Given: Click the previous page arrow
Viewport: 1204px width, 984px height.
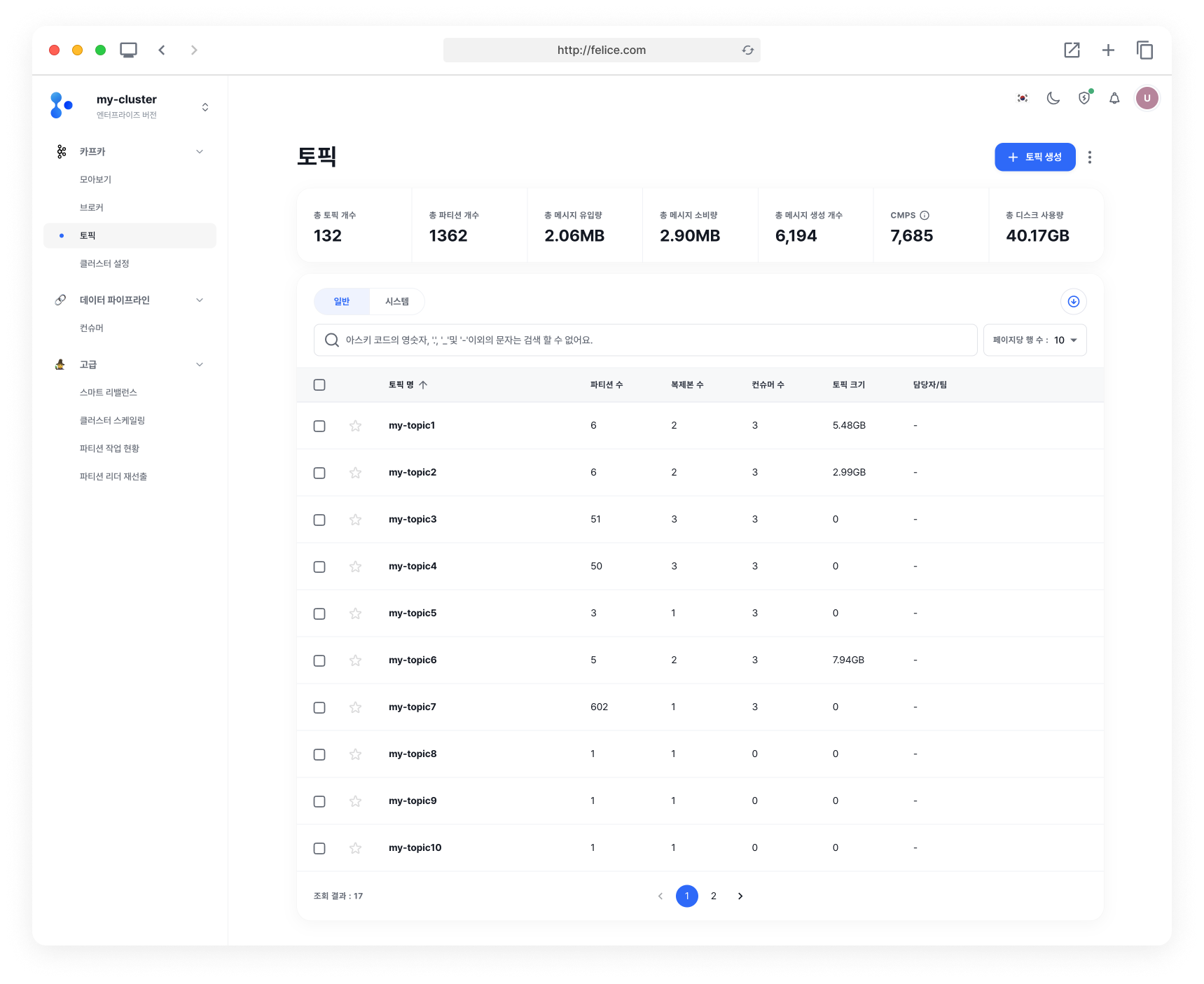Looking at the screenshot, I should pyautogui.click(x=660, y=896).
